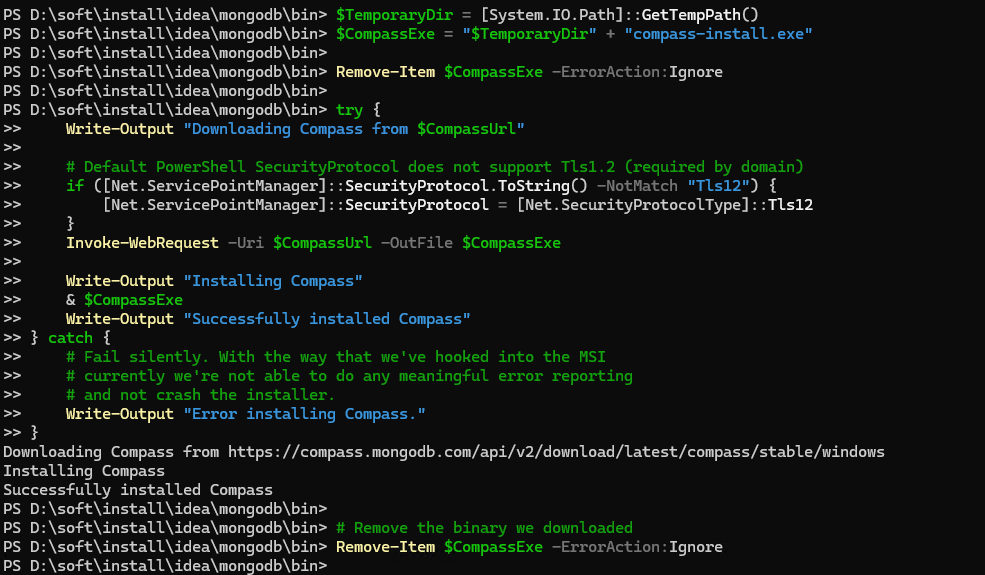
Task: Click the $TemporaryDir variable on first line
Action: (394, 14)
